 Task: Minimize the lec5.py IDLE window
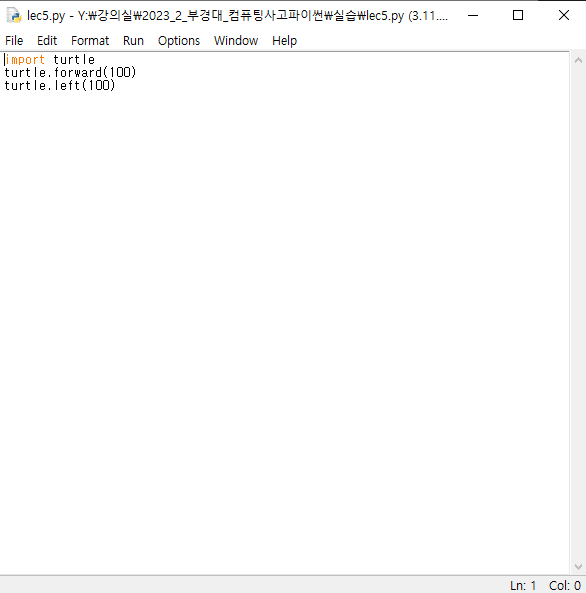pos(473,16)
